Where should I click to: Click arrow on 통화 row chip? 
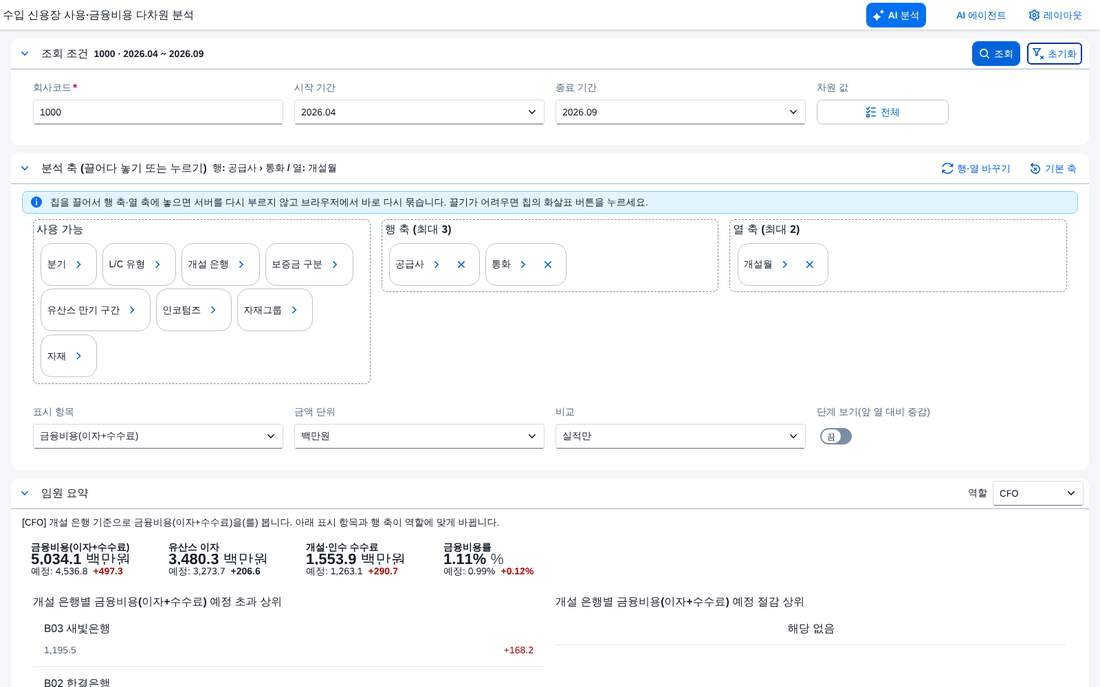[523, 265]
